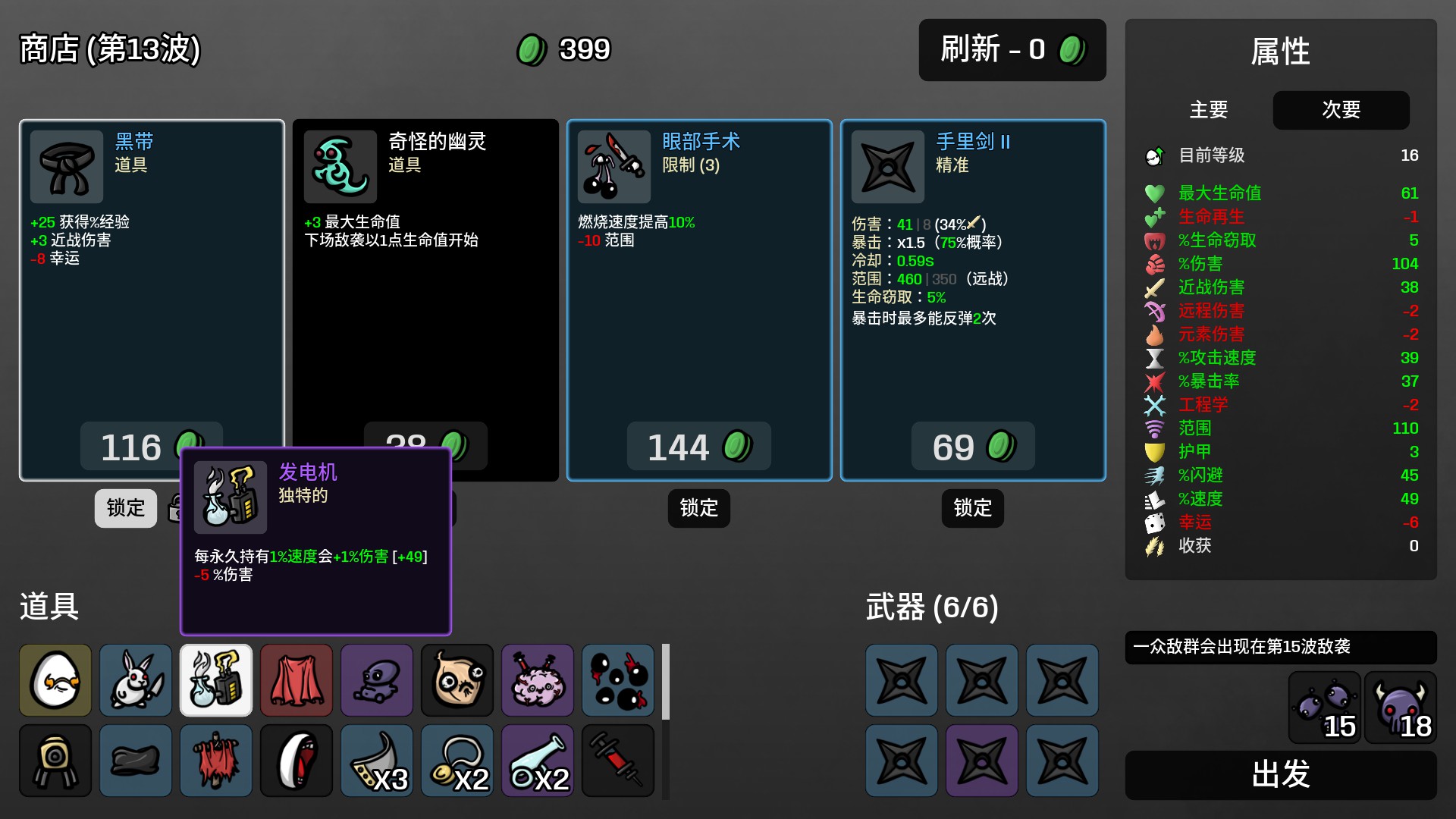Toggle lock on 黑带 shop item
Viewport: 1456px width, 819px height.
[x=126, y=508]
